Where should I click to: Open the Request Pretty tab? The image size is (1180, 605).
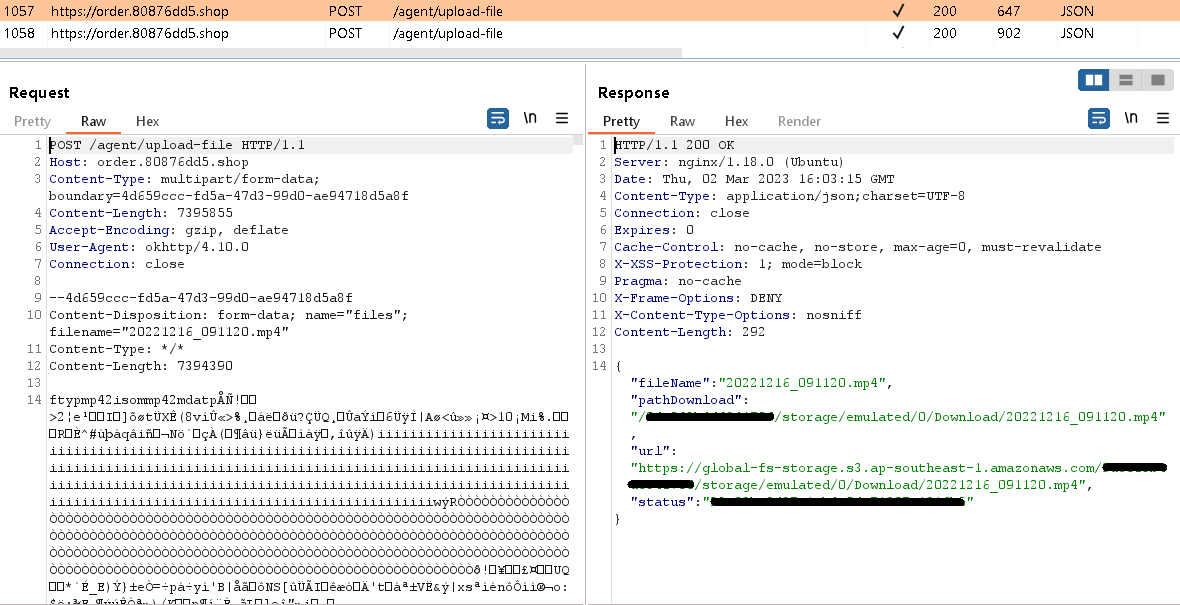point(32,121)
